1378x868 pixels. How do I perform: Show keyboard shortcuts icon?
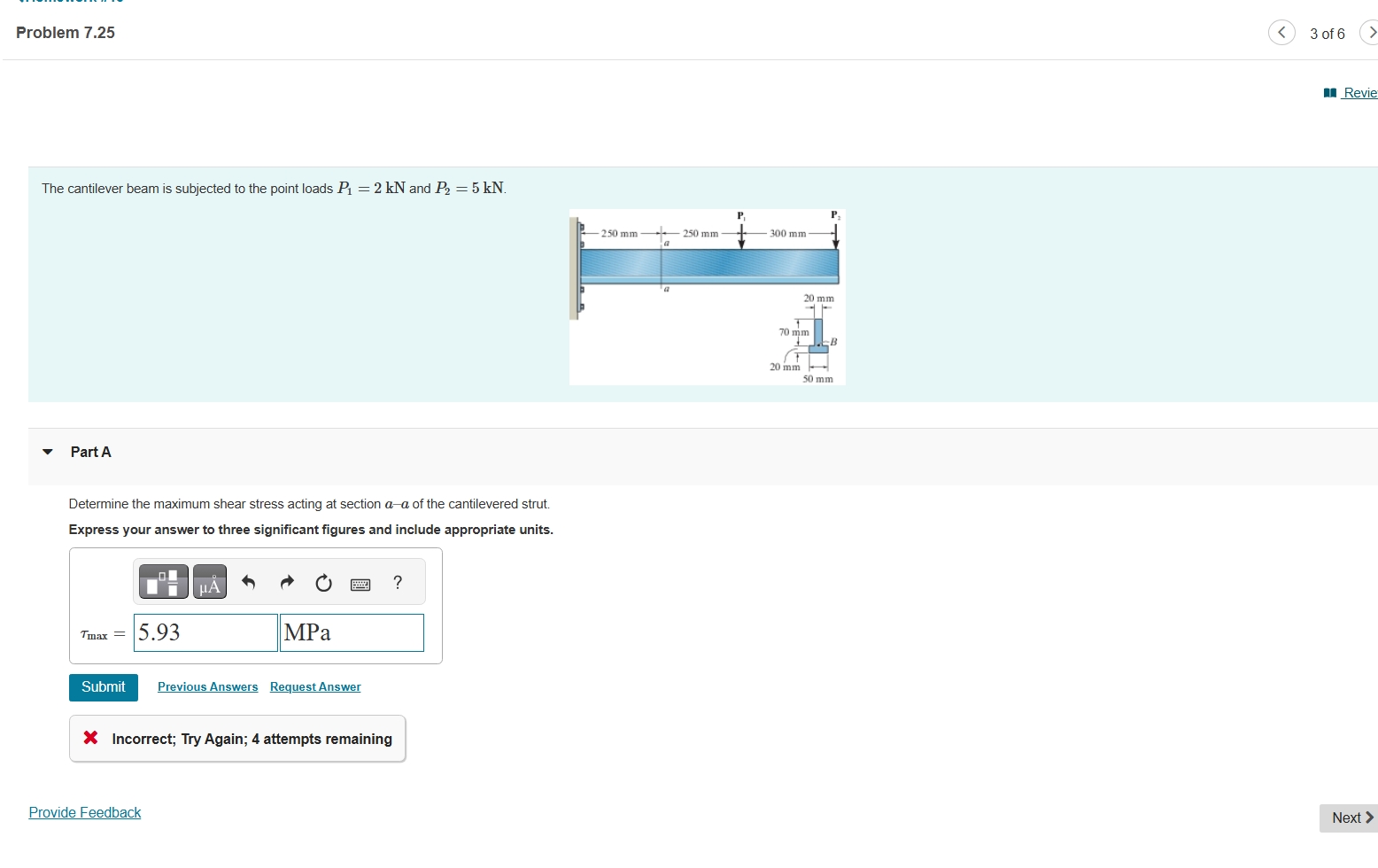tap(360, 584)
